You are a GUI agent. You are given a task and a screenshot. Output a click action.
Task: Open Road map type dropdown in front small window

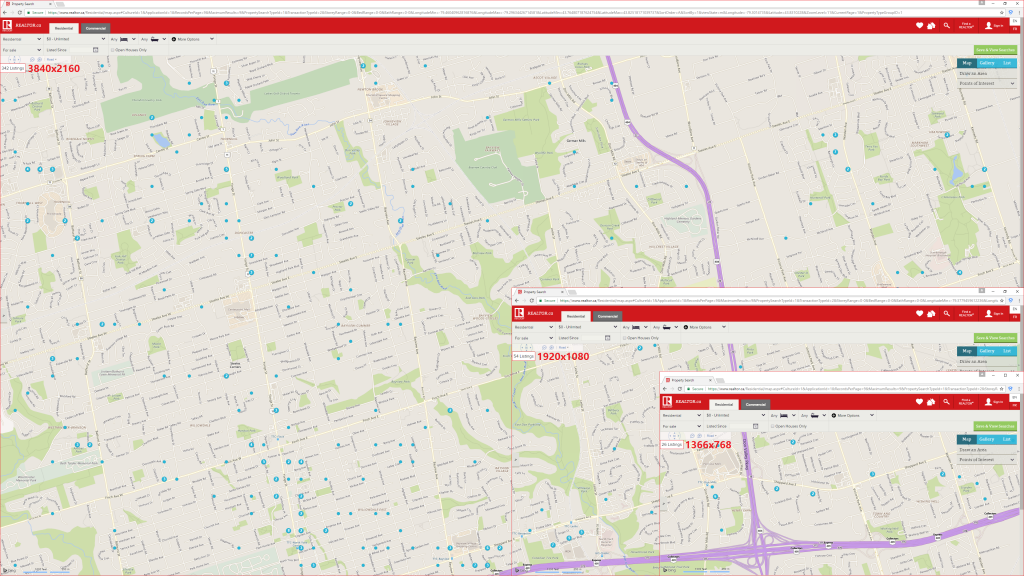click(x=711, y=436)
